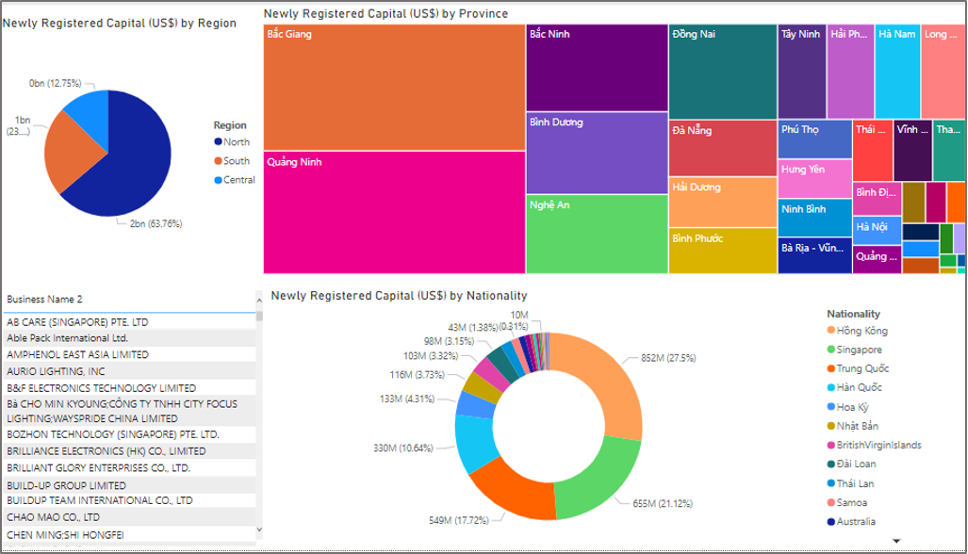Click the Hàn Quốc legend dot

pyautogui.click(x=831, y=388)
